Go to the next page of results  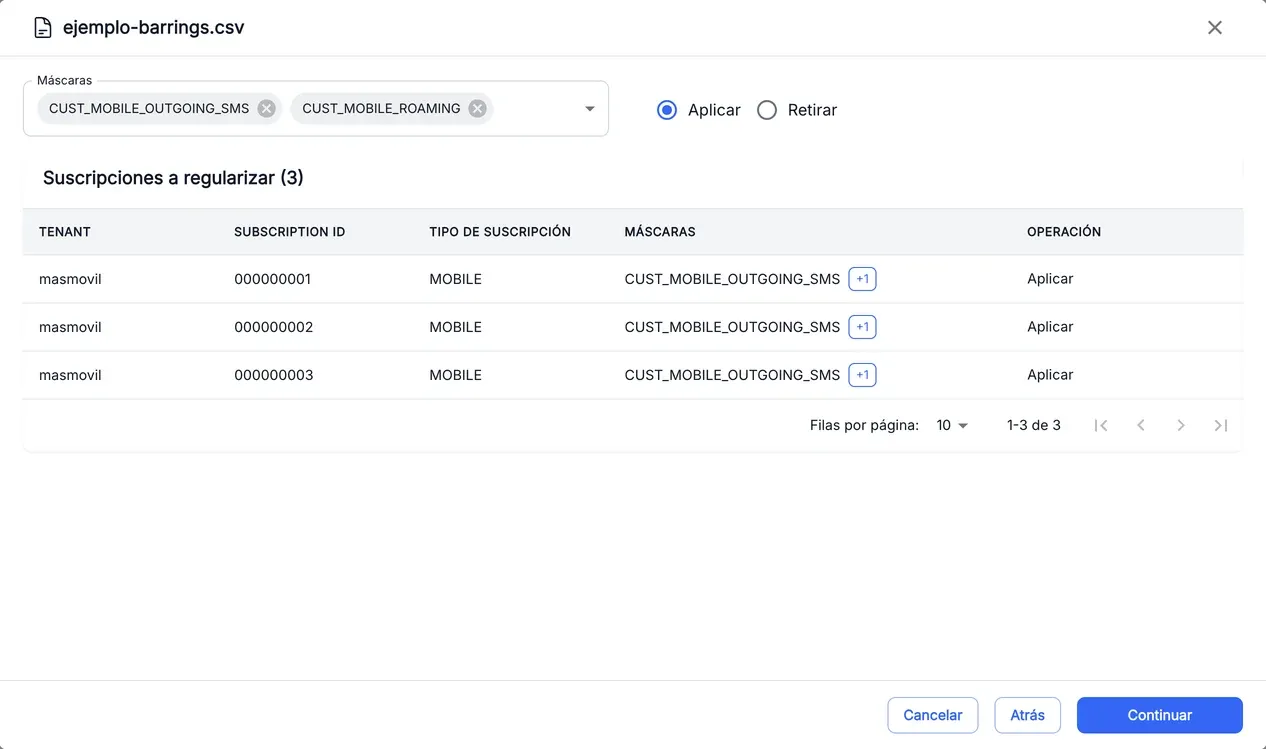(x=1181, y=426)
